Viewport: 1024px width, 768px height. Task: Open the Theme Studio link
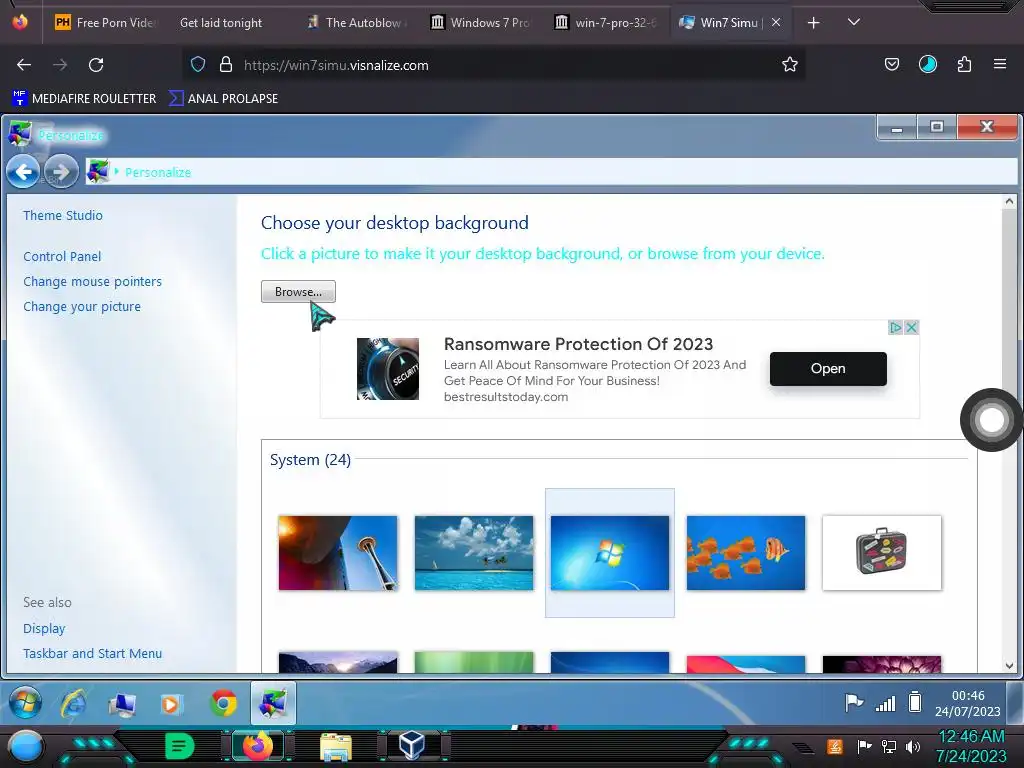(x=63, y=216)
